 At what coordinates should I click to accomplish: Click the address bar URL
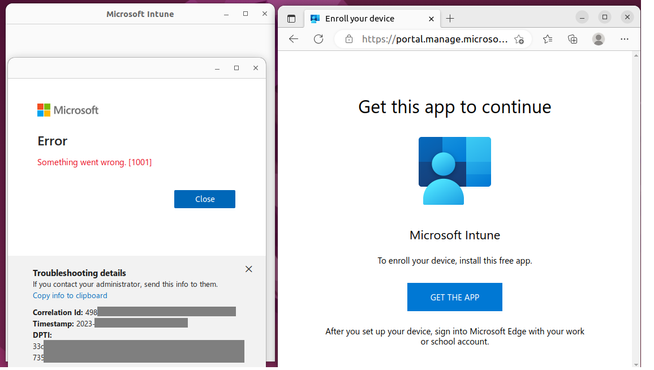[x=435, y=39]
